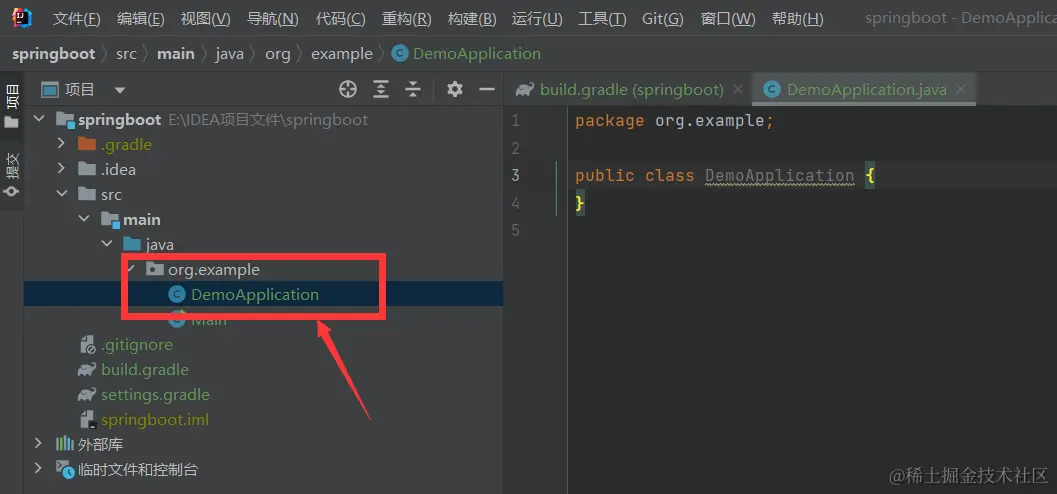Open the 编辑(E) menu

coord(140,19)
